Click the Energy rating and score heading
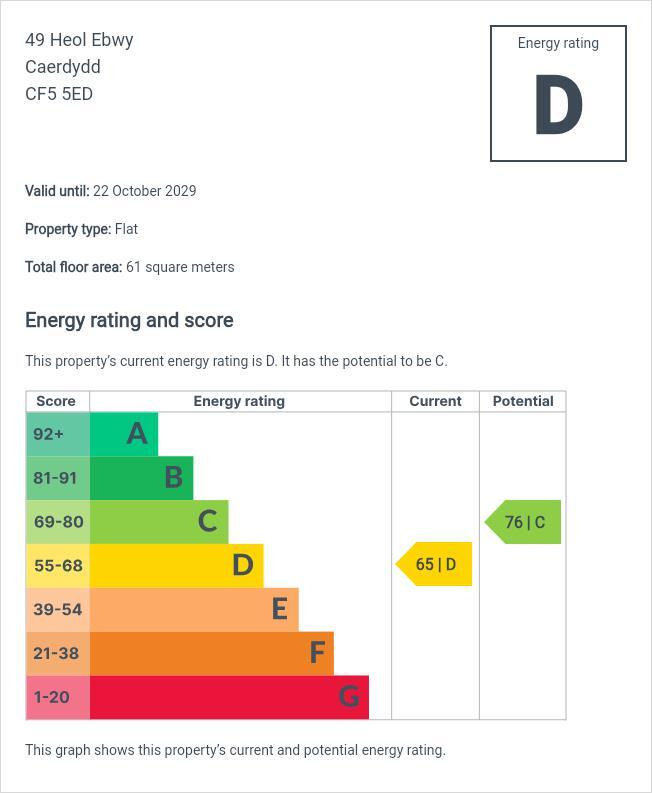Viewport: 652px width, 793px height. coord(129,320)
